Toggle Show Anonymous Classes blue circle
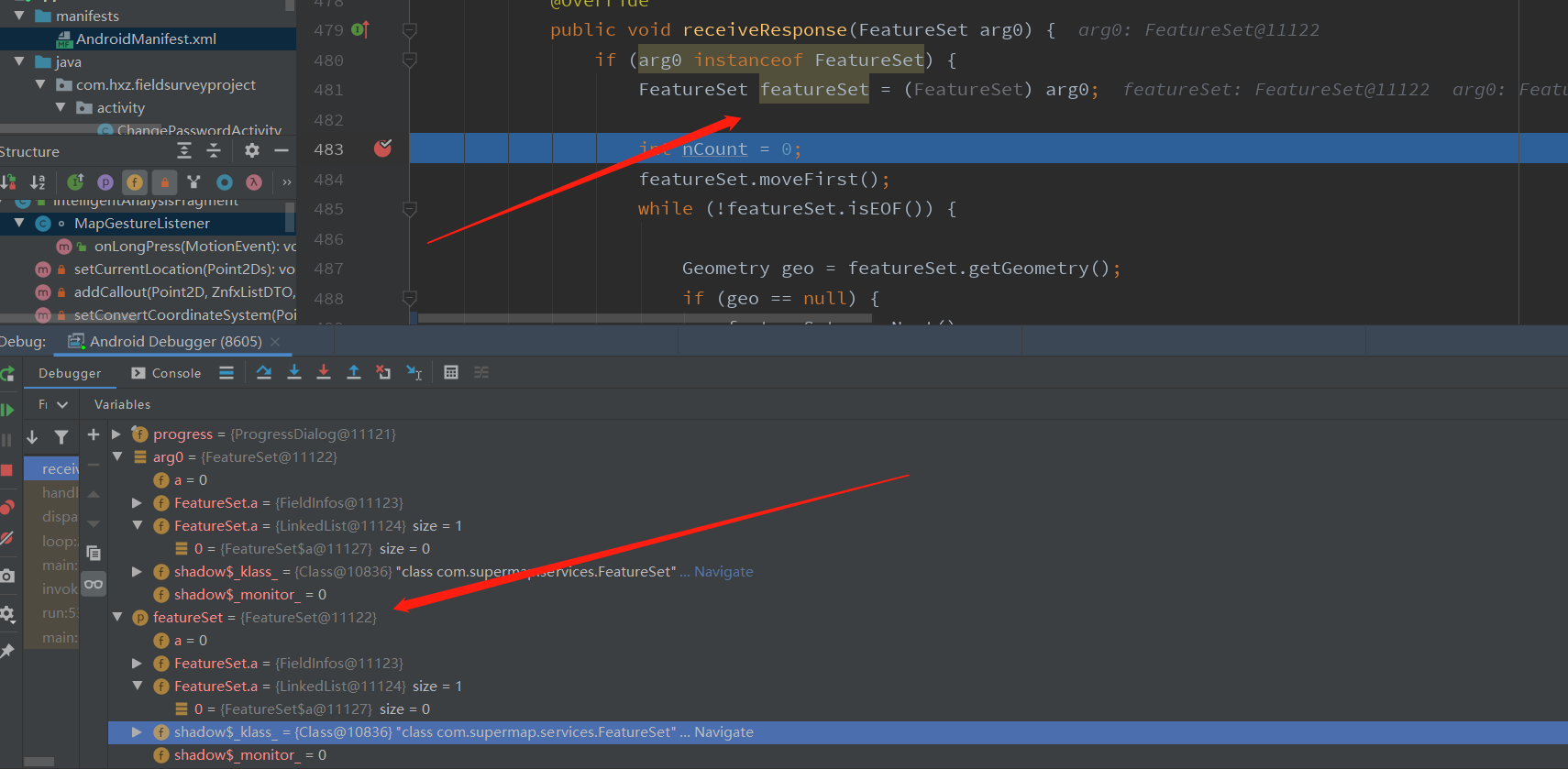Screen dimensions: 1568x769 tap(225, 182)
